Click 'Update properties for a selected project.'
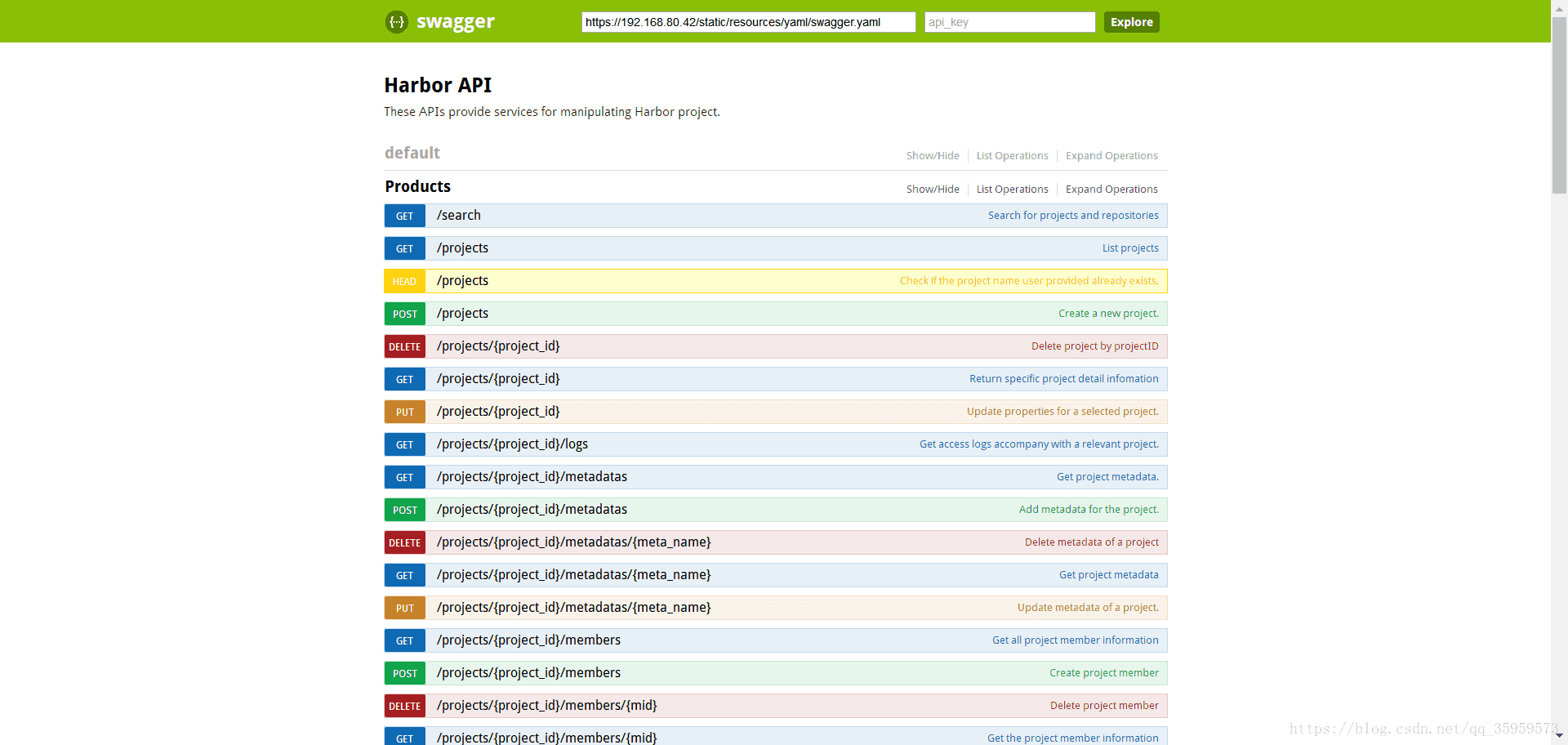Viewport: 1568px width, 745px height. [x=1062, y=412]
